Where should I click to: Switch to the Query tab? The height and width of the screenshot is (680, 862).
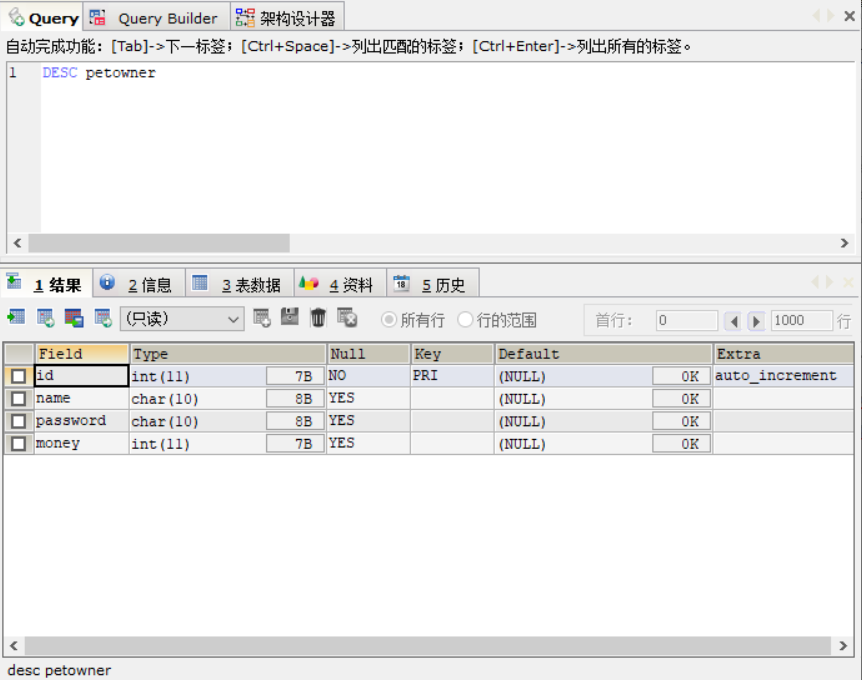(x=43, y=18)
